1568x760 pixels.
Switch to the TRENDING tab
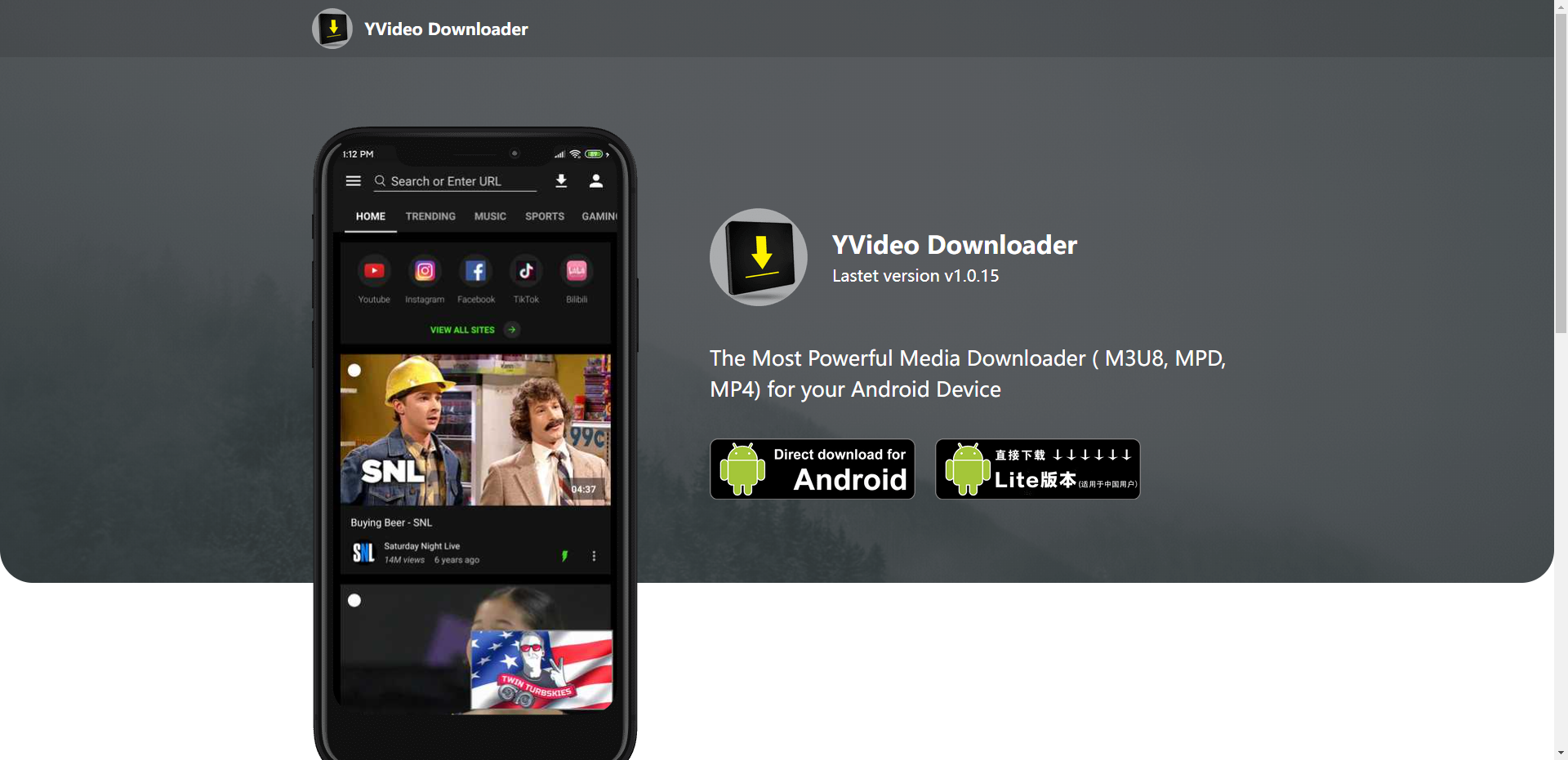tap(430, 216)
